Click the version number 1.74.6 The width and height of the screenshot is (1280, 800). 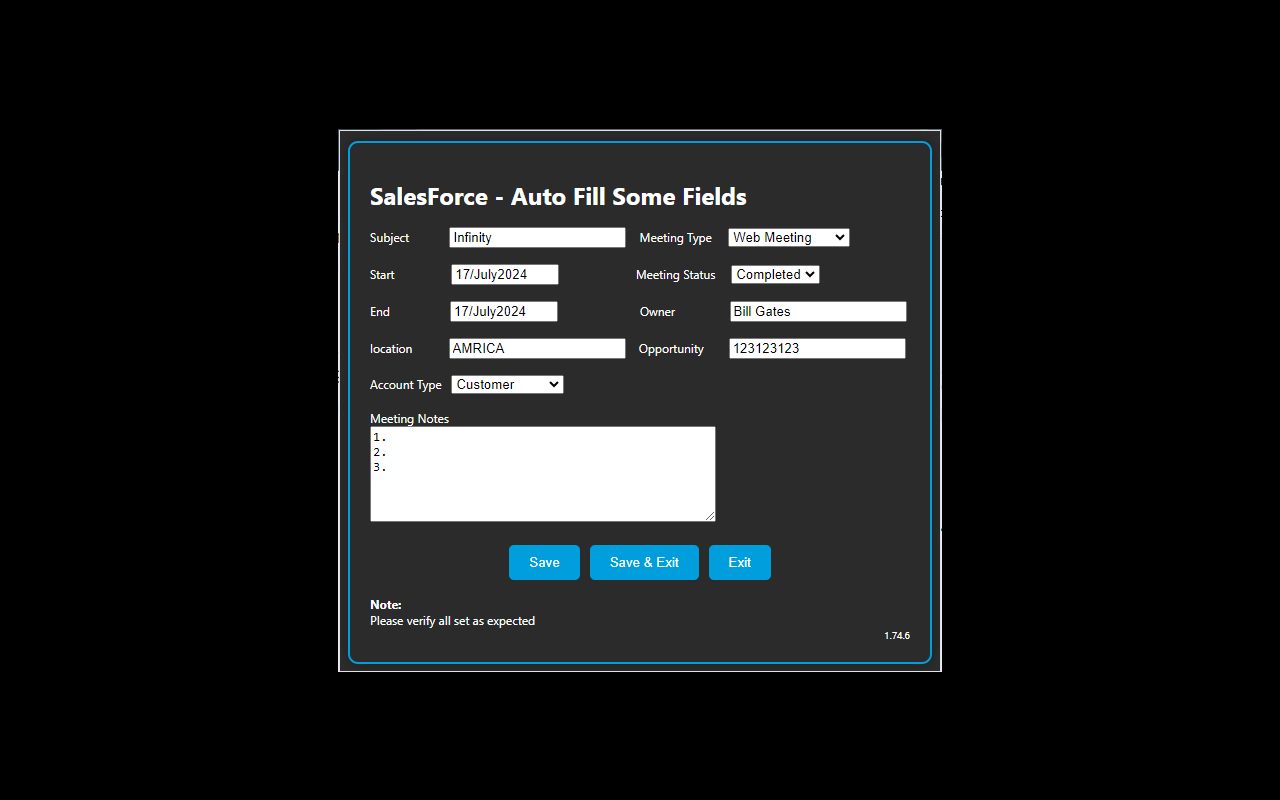897,636
